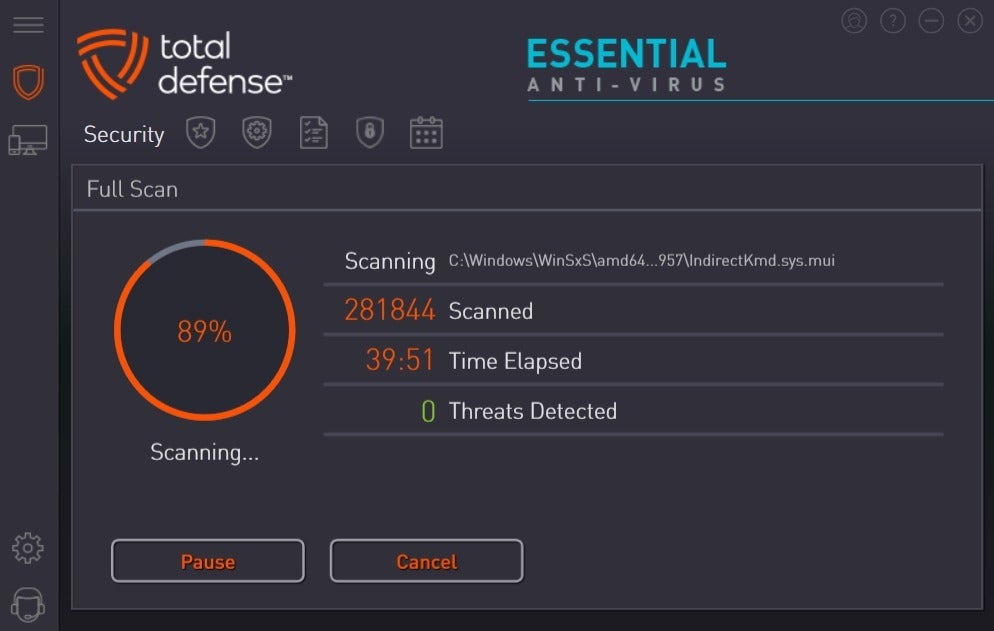
Task: Click the file path being scanned
Action: click(x=641, y=261)
